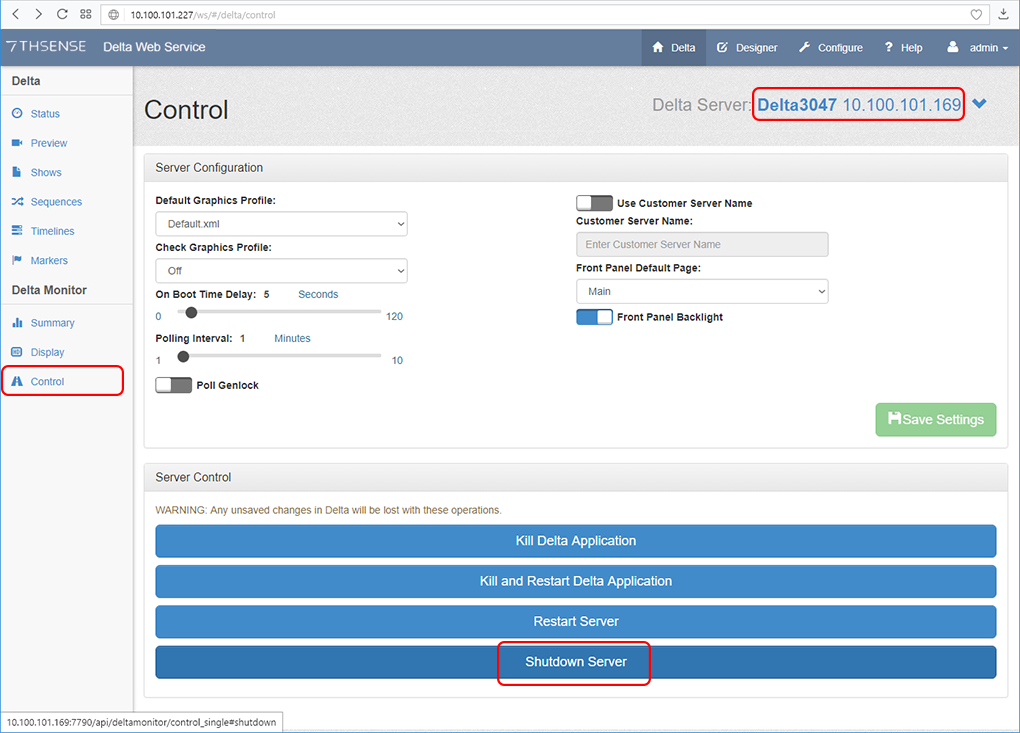Image resolution: width=1020 pixels, height=733 pixels.
Task: Click the On Boot Time Delay slider handle
Action: pyautogui.click(x=191, y=312)
